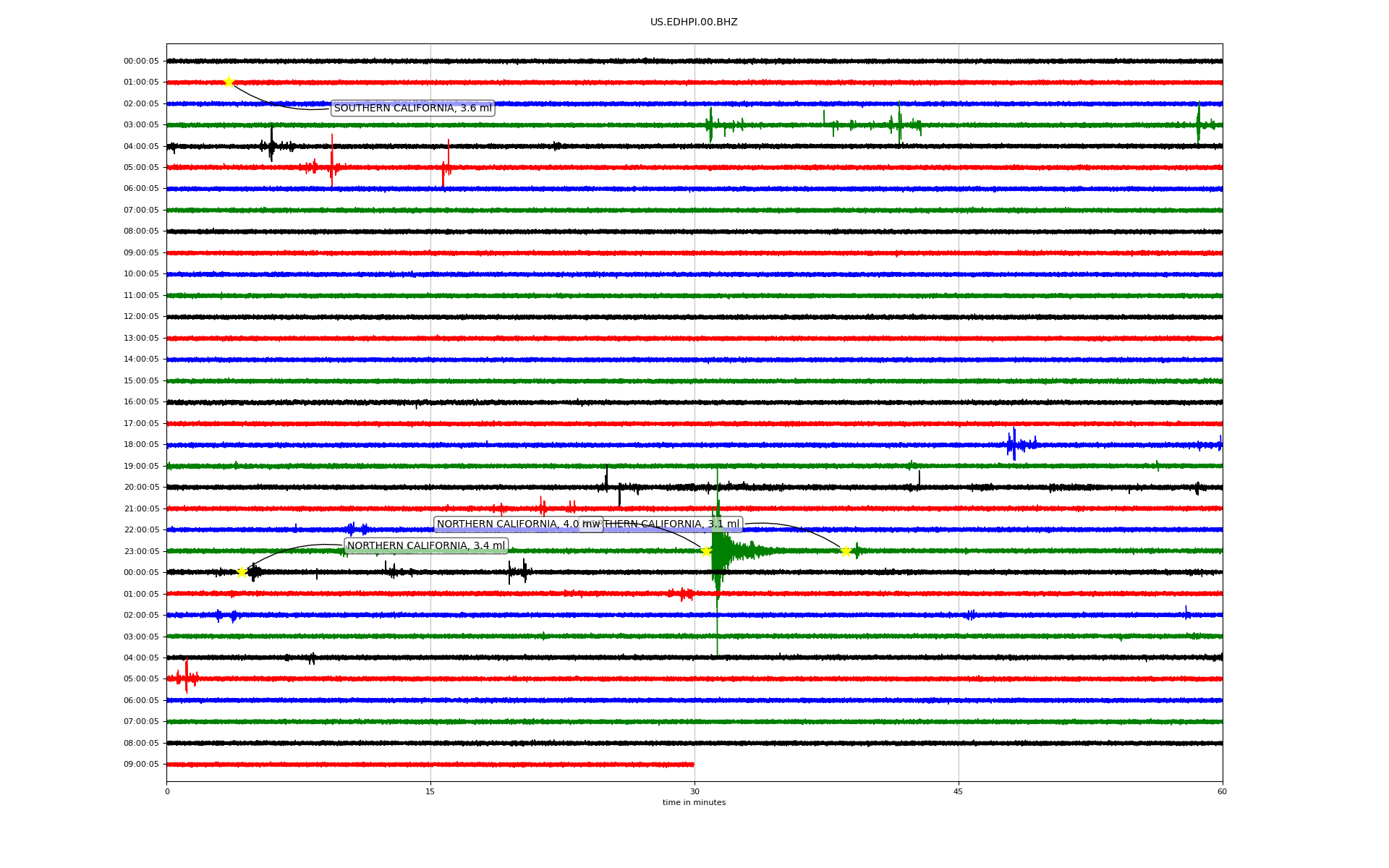Click the 30 tick label on the x-axis

point(694,791)
